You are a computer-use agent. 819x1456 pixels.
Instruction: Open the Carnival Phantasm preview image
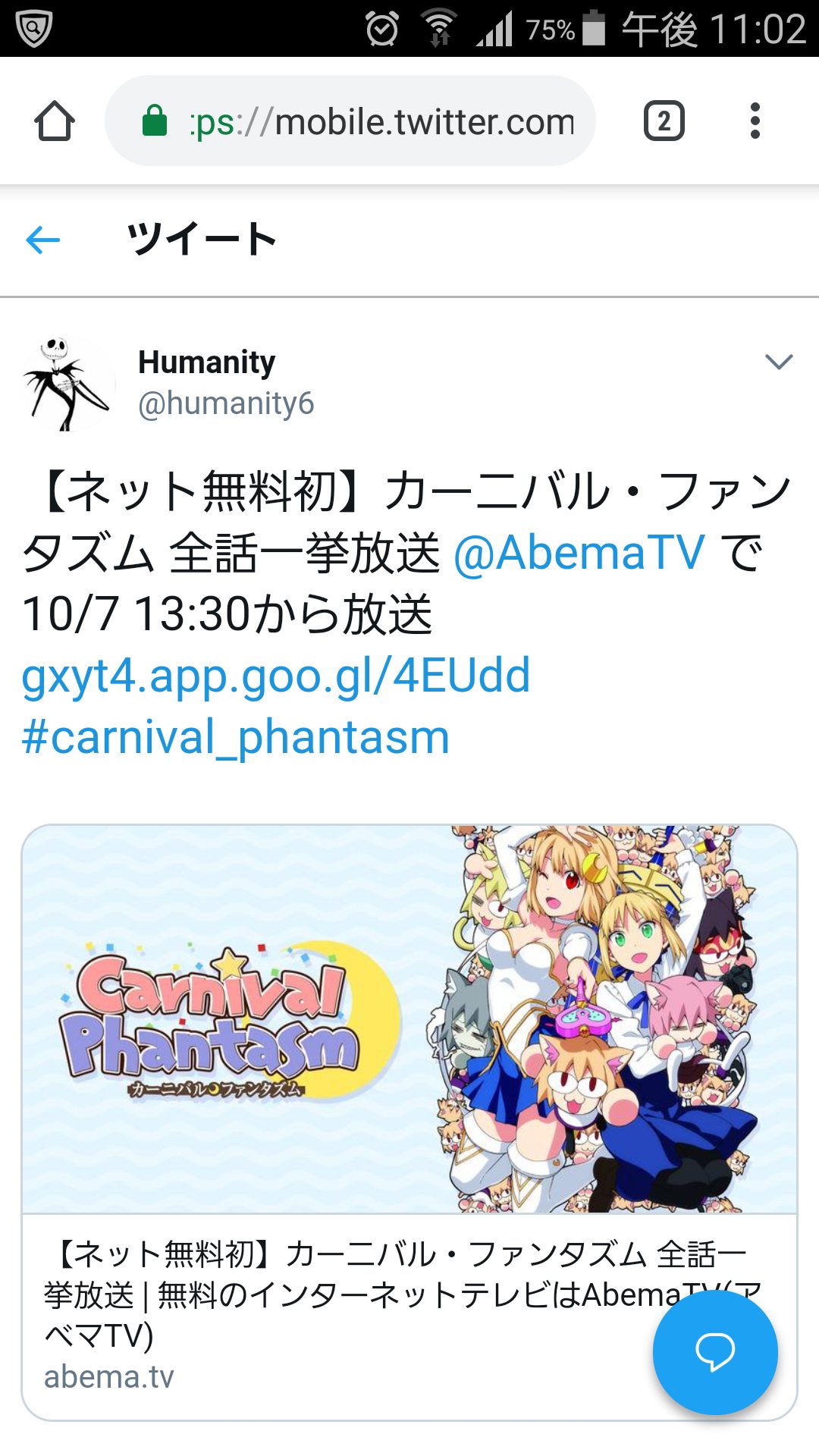click(409, 1019)
